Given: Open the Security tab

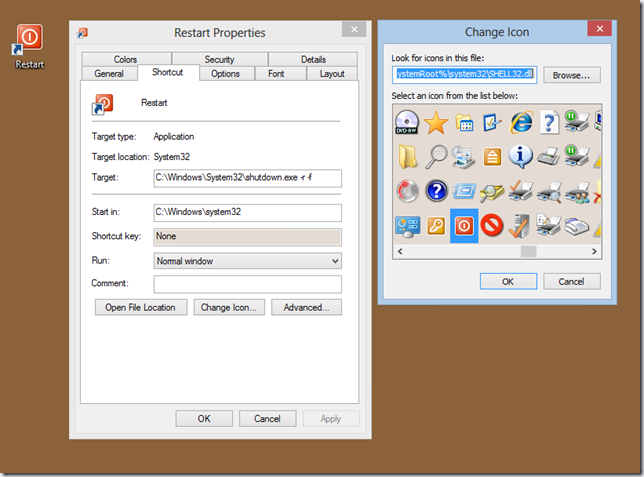Looking at the screenshot, I should tap(219, 60).
